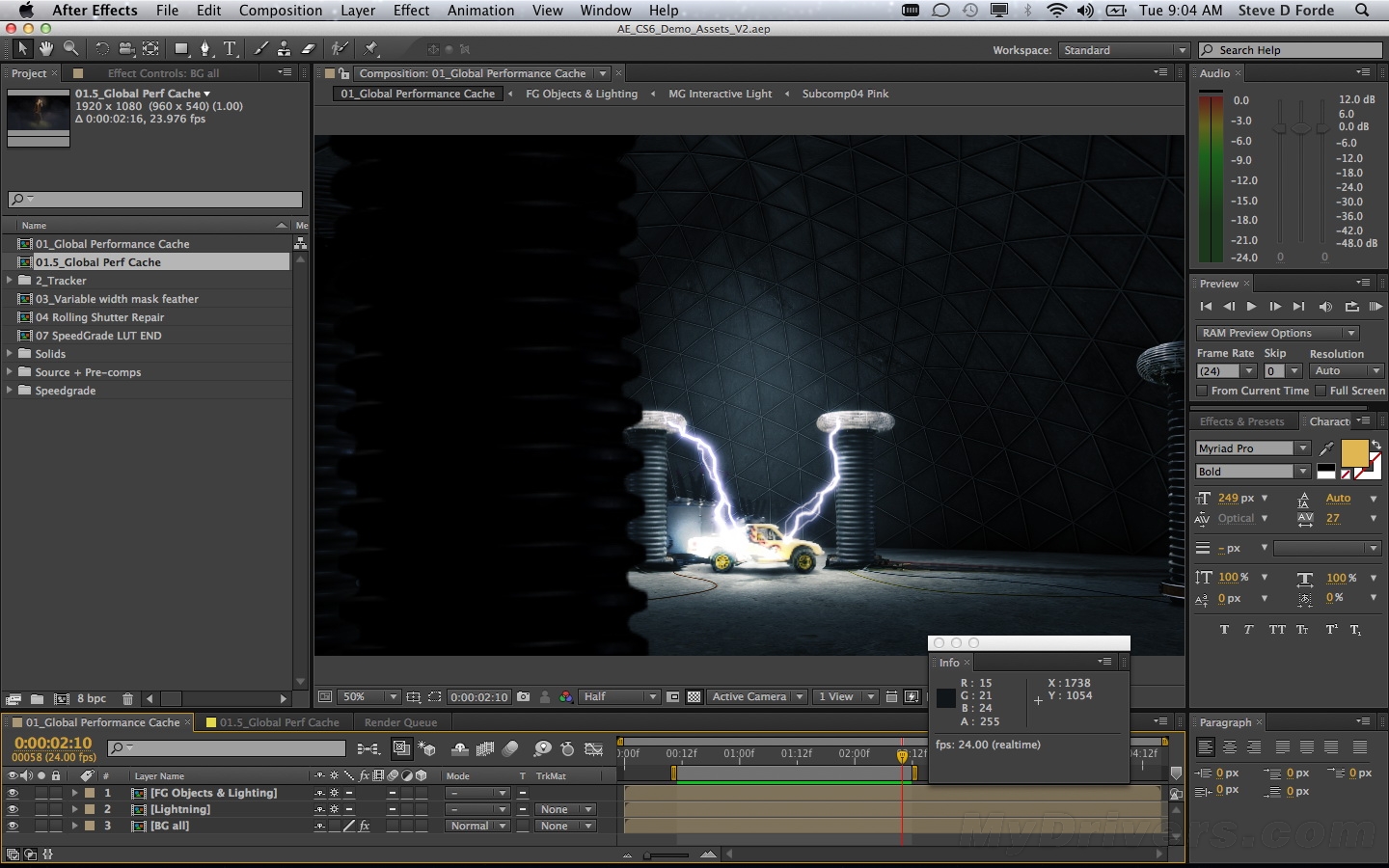Image resolution: width=1389 pixels, height=868 pixels.
Task: Open the Composition menu
Action: coord(281,11)
